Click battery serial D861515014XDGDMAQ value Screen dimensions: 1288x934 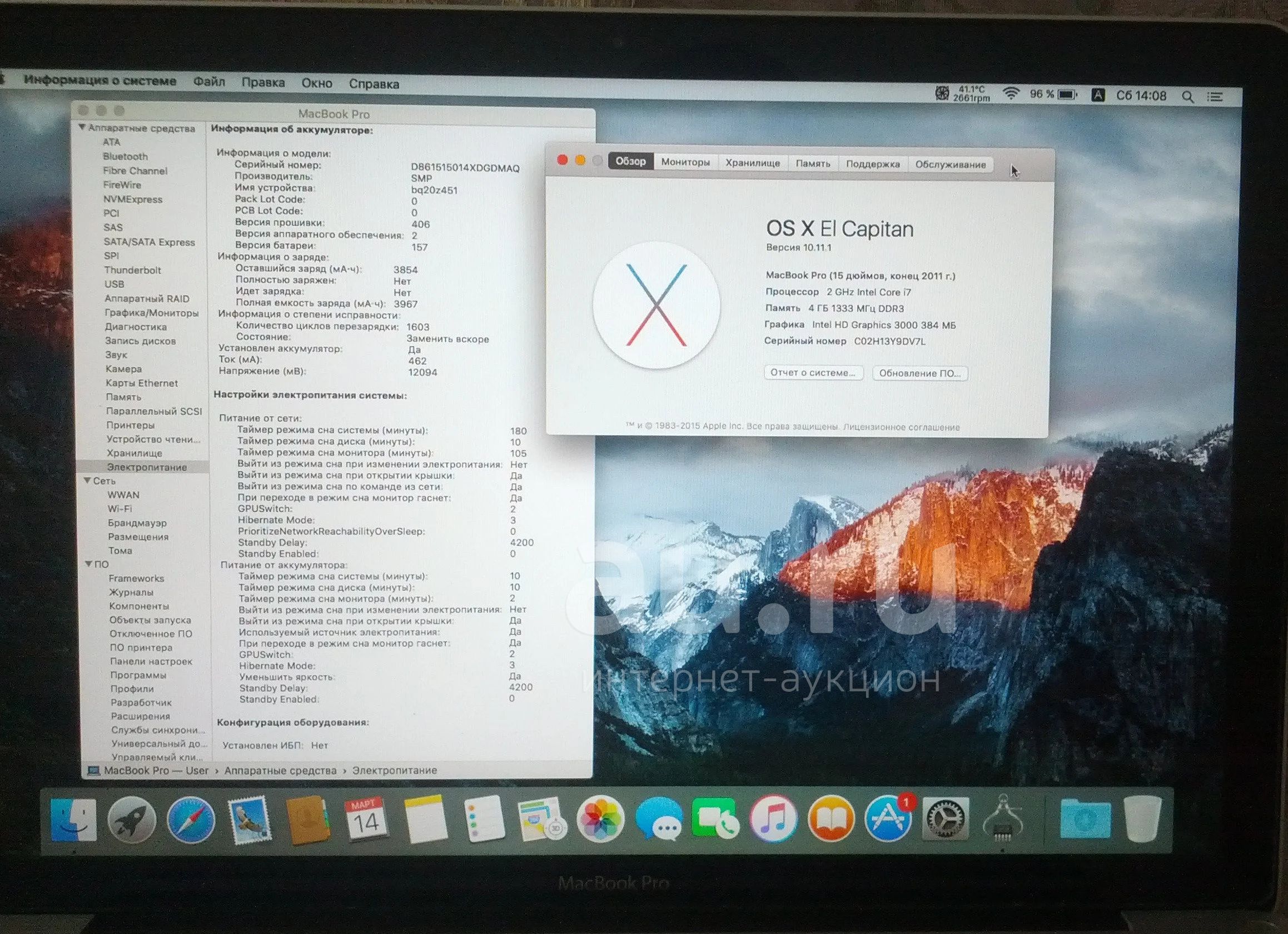[x=465, y=168]
